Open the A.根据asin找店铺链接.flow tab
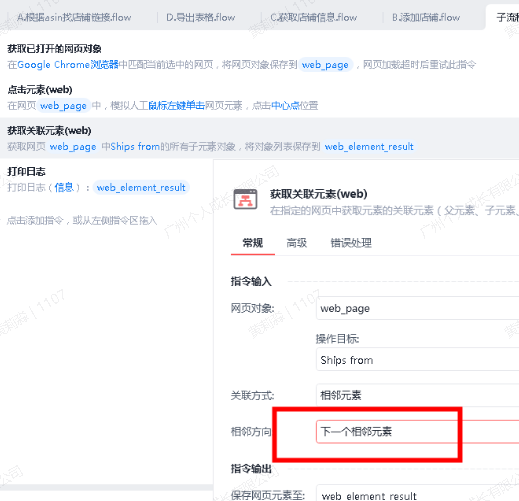The height and width of the screenshot is (501, 519). (x=74, y=17)
